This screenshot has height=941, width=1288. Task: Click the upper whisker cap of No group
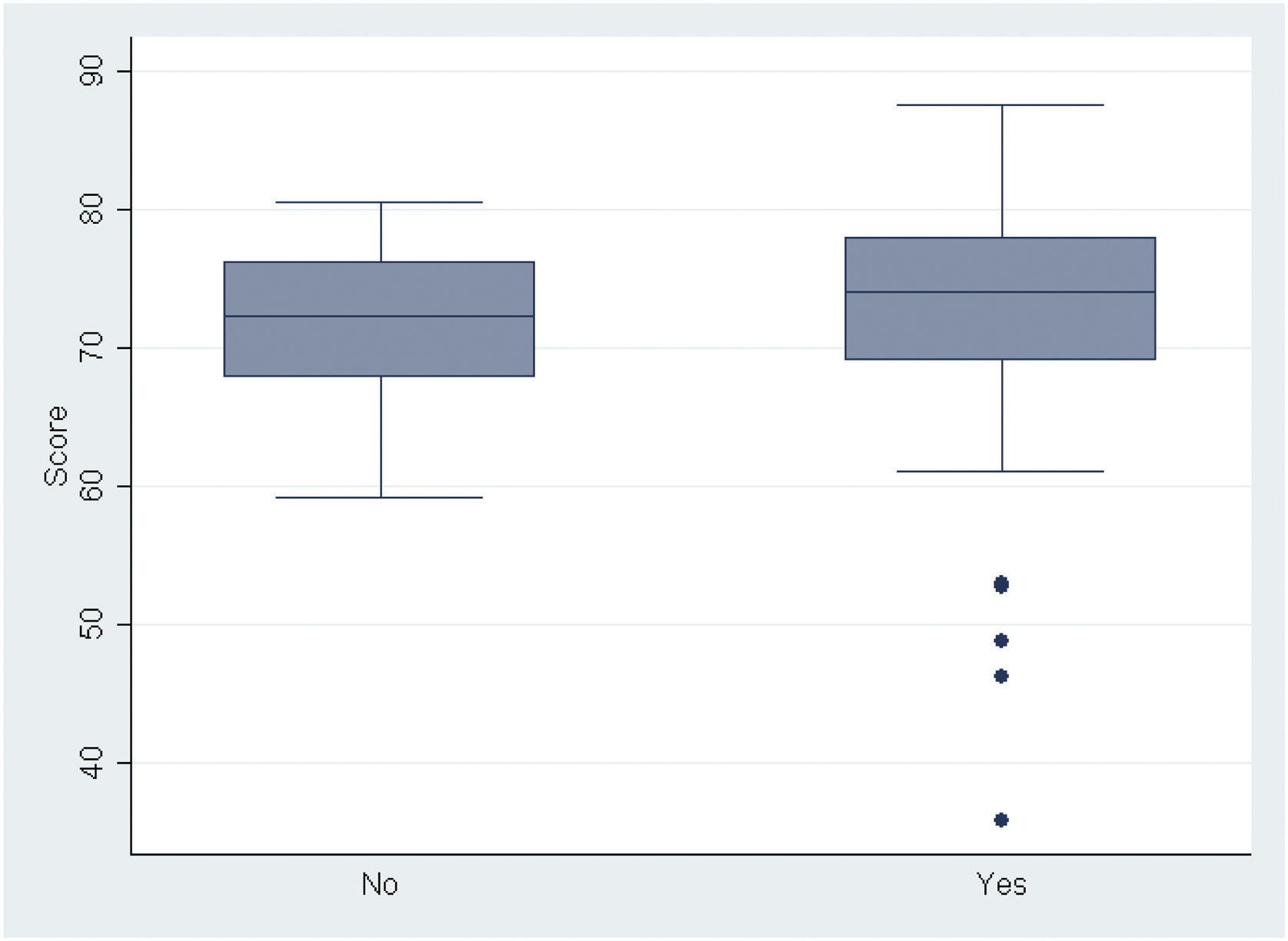(379, 202)
